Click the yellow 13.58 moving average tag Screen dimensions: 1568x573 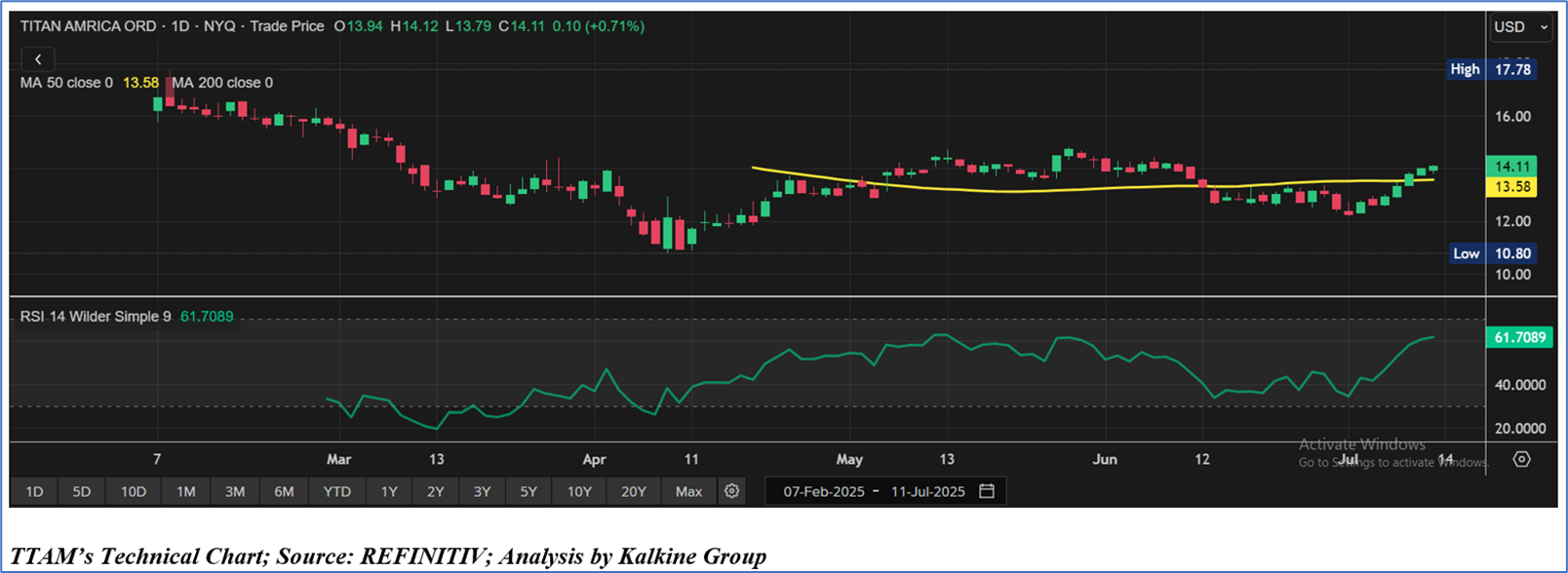pyautogui.click(x=1511, y=187)
